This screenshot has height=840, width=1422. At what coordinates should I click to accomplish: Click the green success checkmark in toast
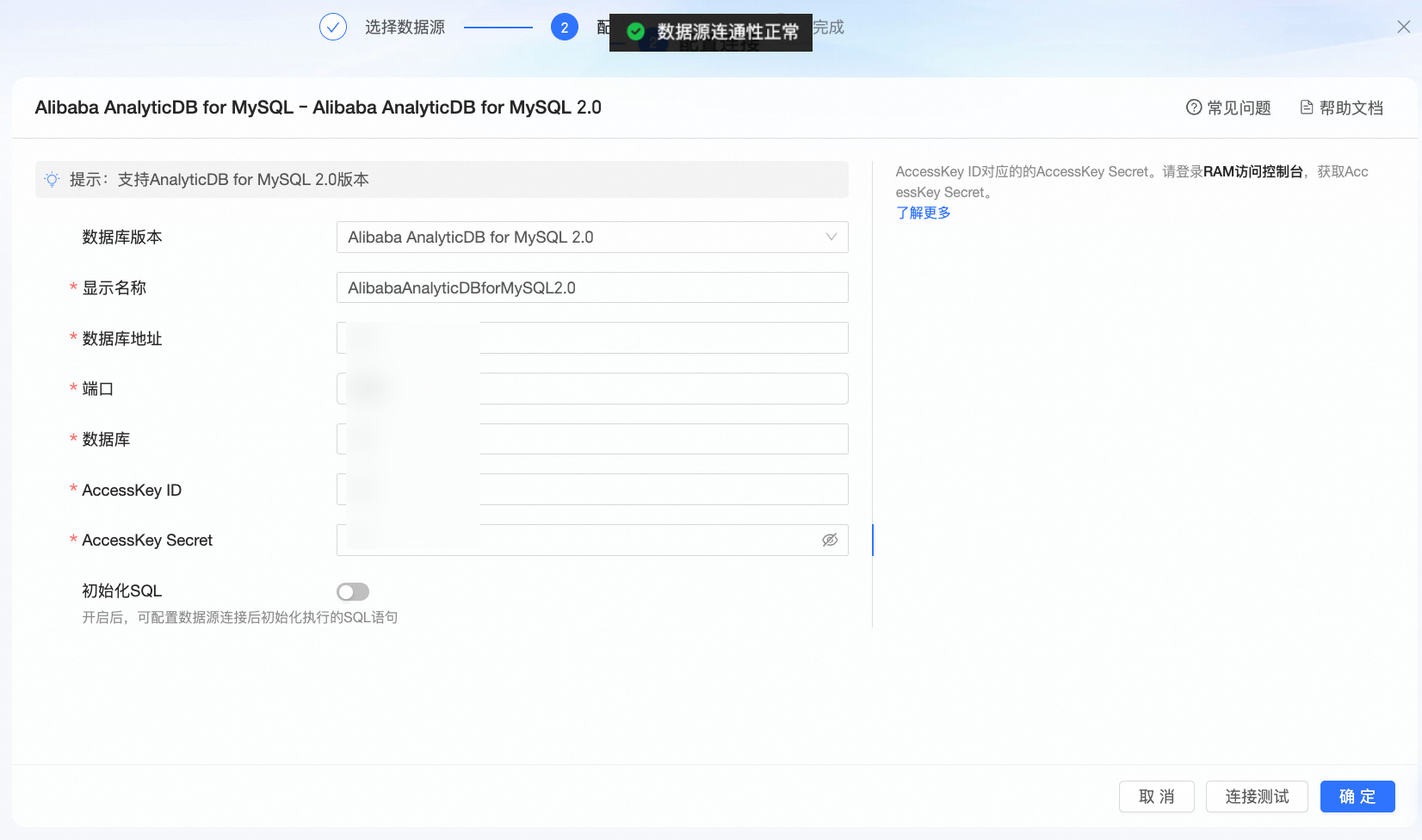(x=636, y=32)
